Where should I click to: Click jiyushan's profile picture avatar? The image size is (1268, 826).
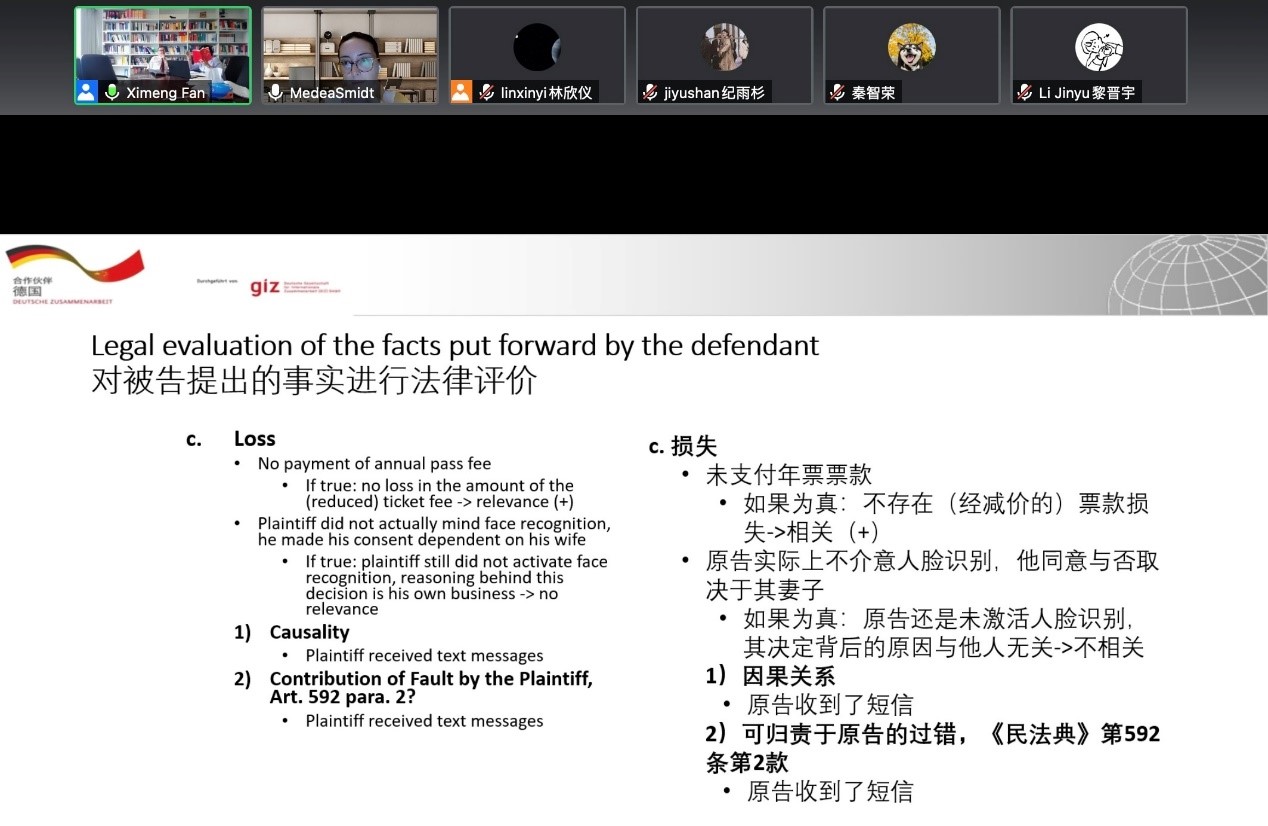(x=724, y=47)
